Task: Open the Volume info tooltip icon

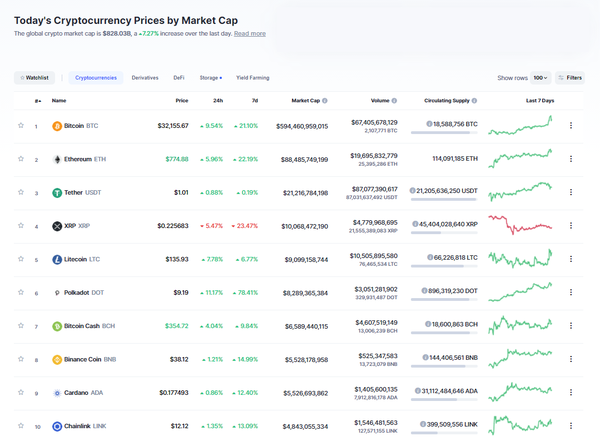Action: (394, 101)
